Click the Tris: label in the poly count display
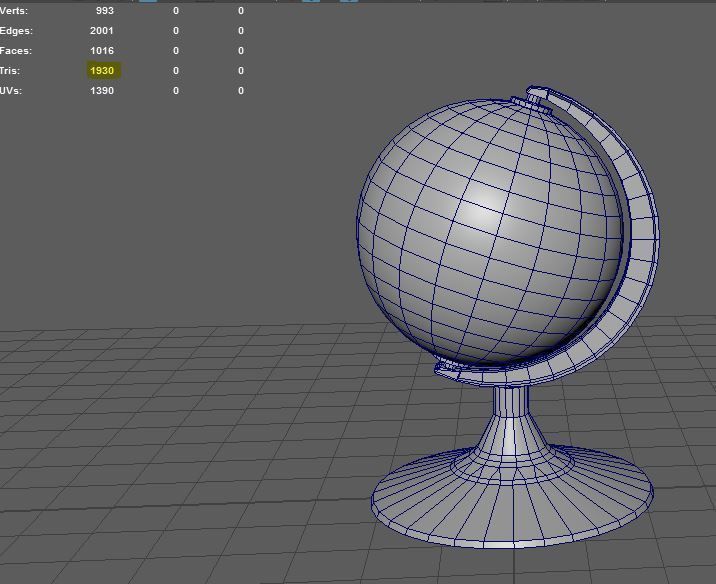Image resolution: width=716 pixels, height=584 pixels. [10, 71]
